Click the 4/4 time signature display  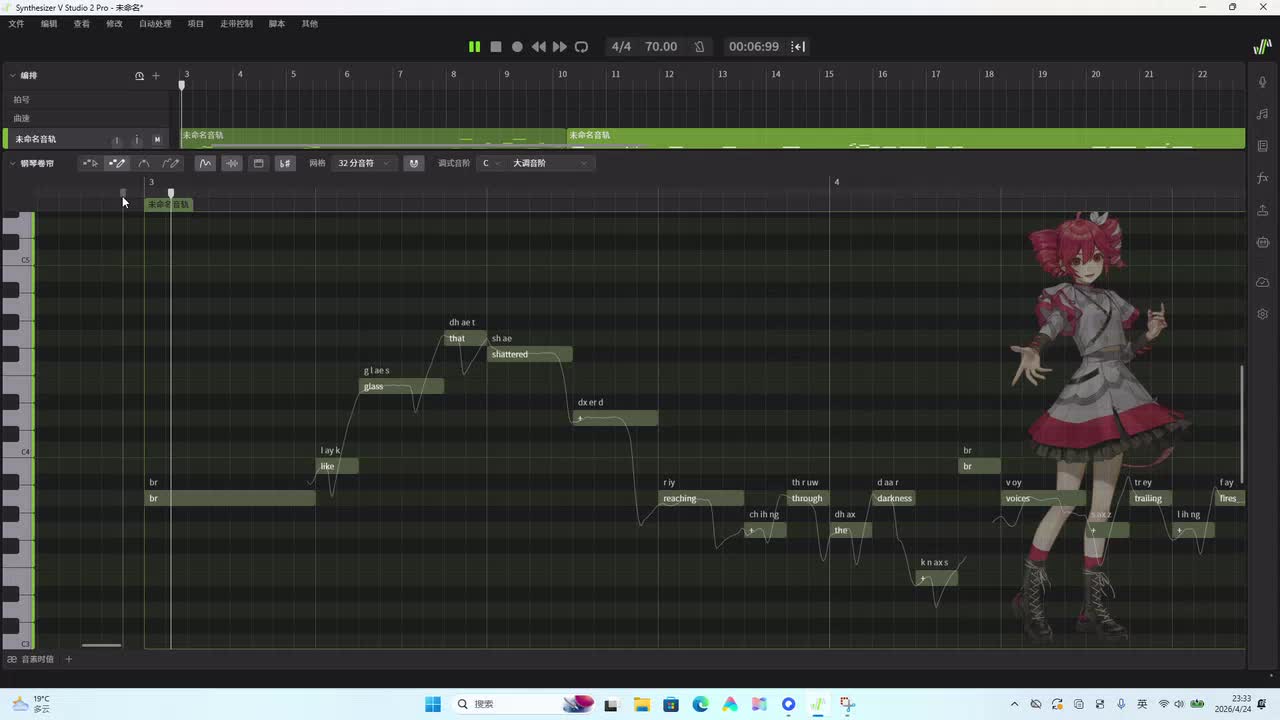621,47
